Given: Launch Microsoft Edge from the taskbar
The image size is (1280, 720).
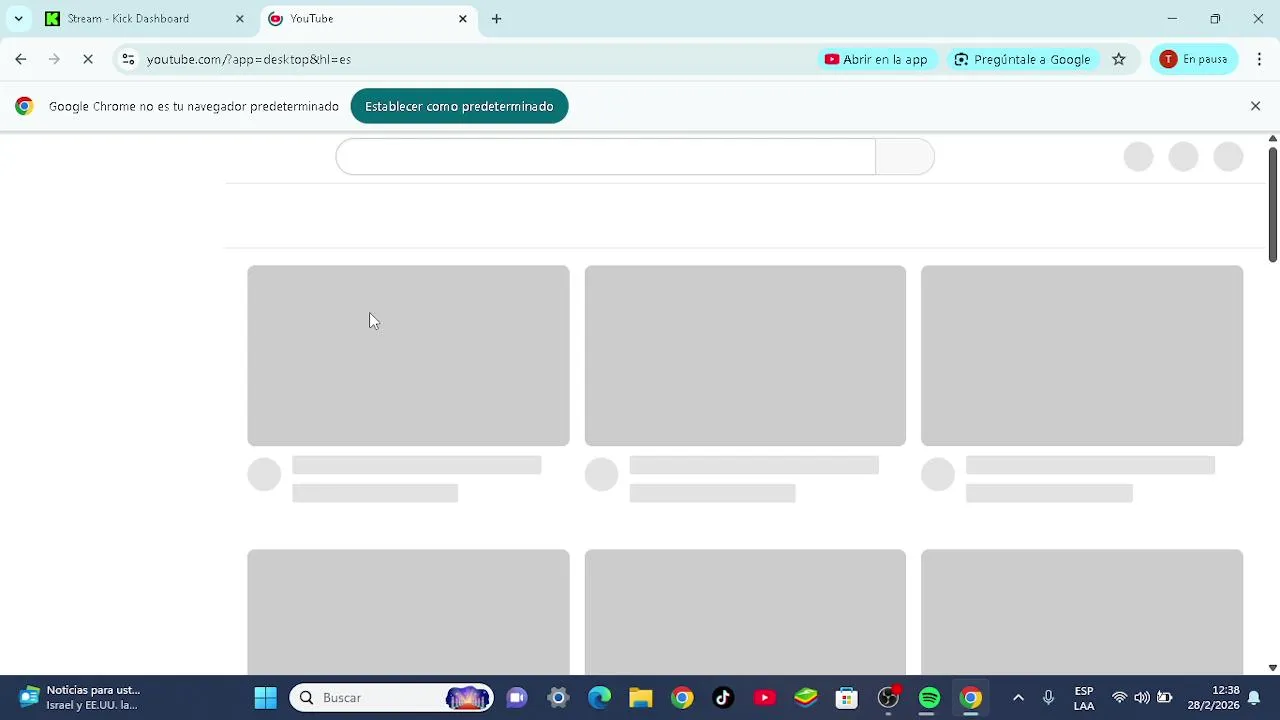Looking at the screenshot, I should pyautogui.click(x=599, y=698).
